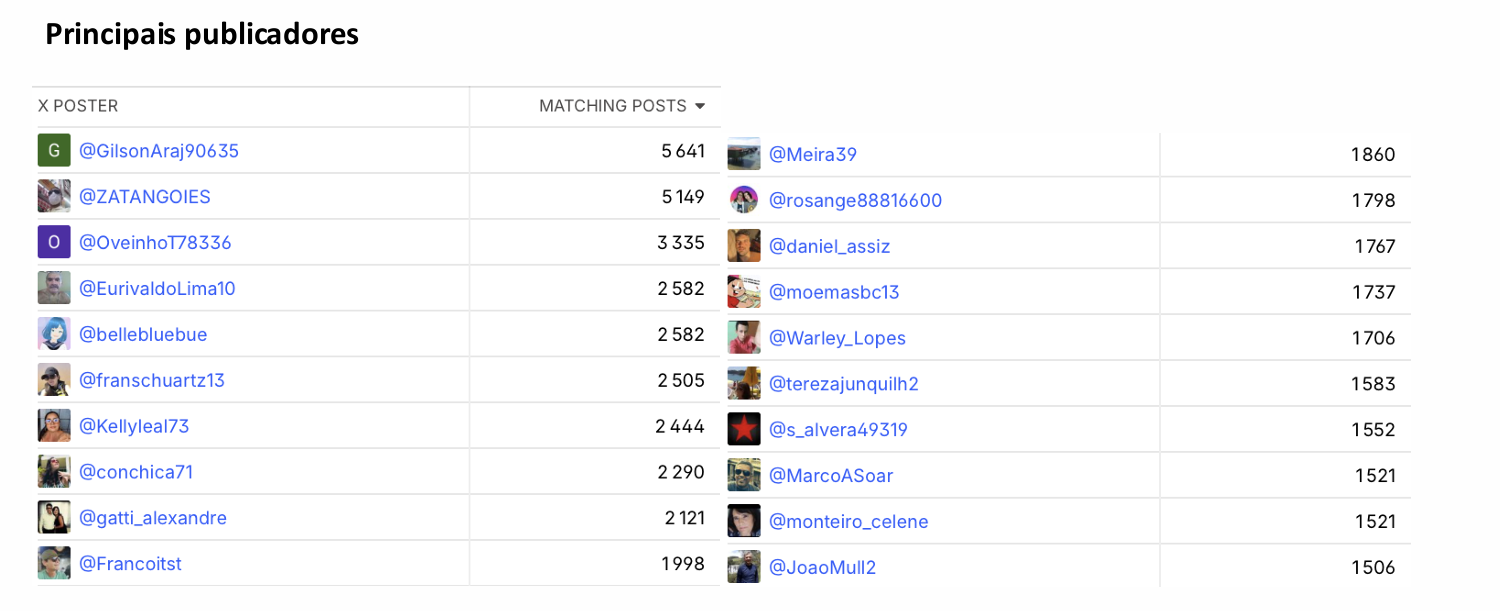Click the profile picture of @moemasbc13

(x=744, y=292)
